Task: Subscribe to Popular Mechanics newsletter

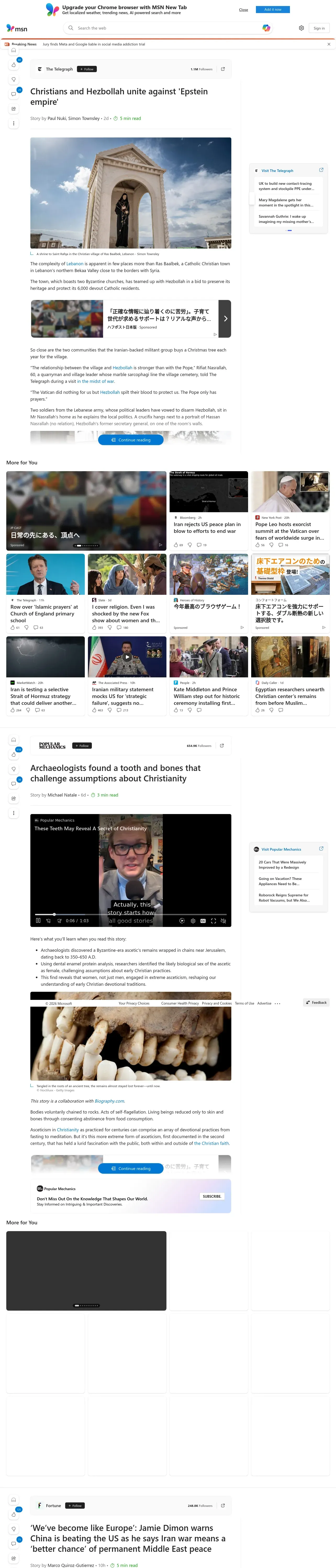Action: [212, 1196]
